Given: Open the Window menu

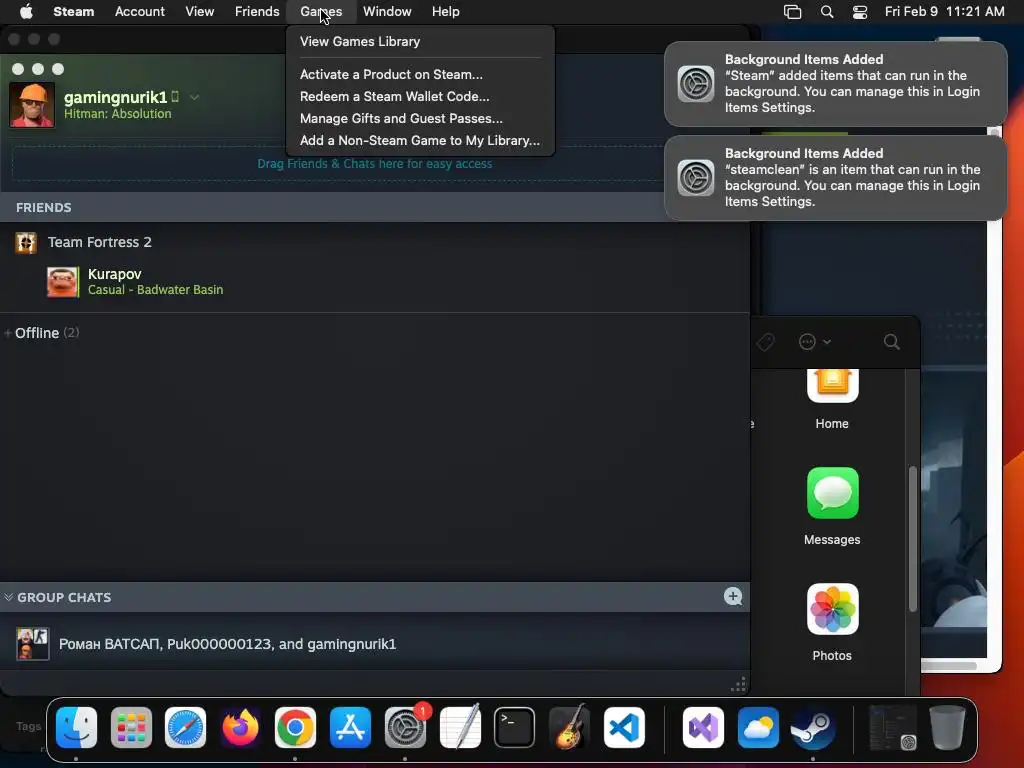Looking at the screenshot, I should click(x=387, y=11).
